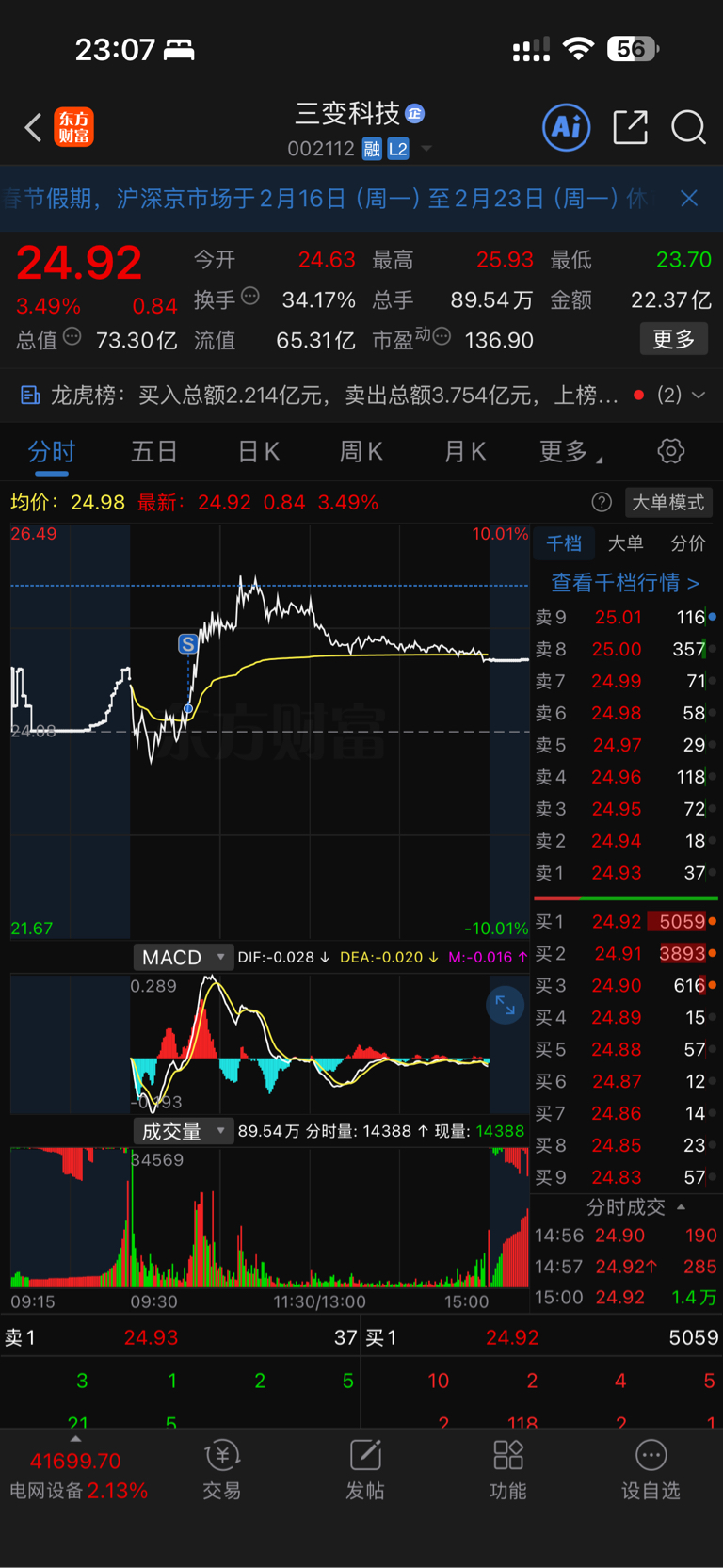Tap the 最低 23.70 value

pyautogui.click(x=683, y=260)
